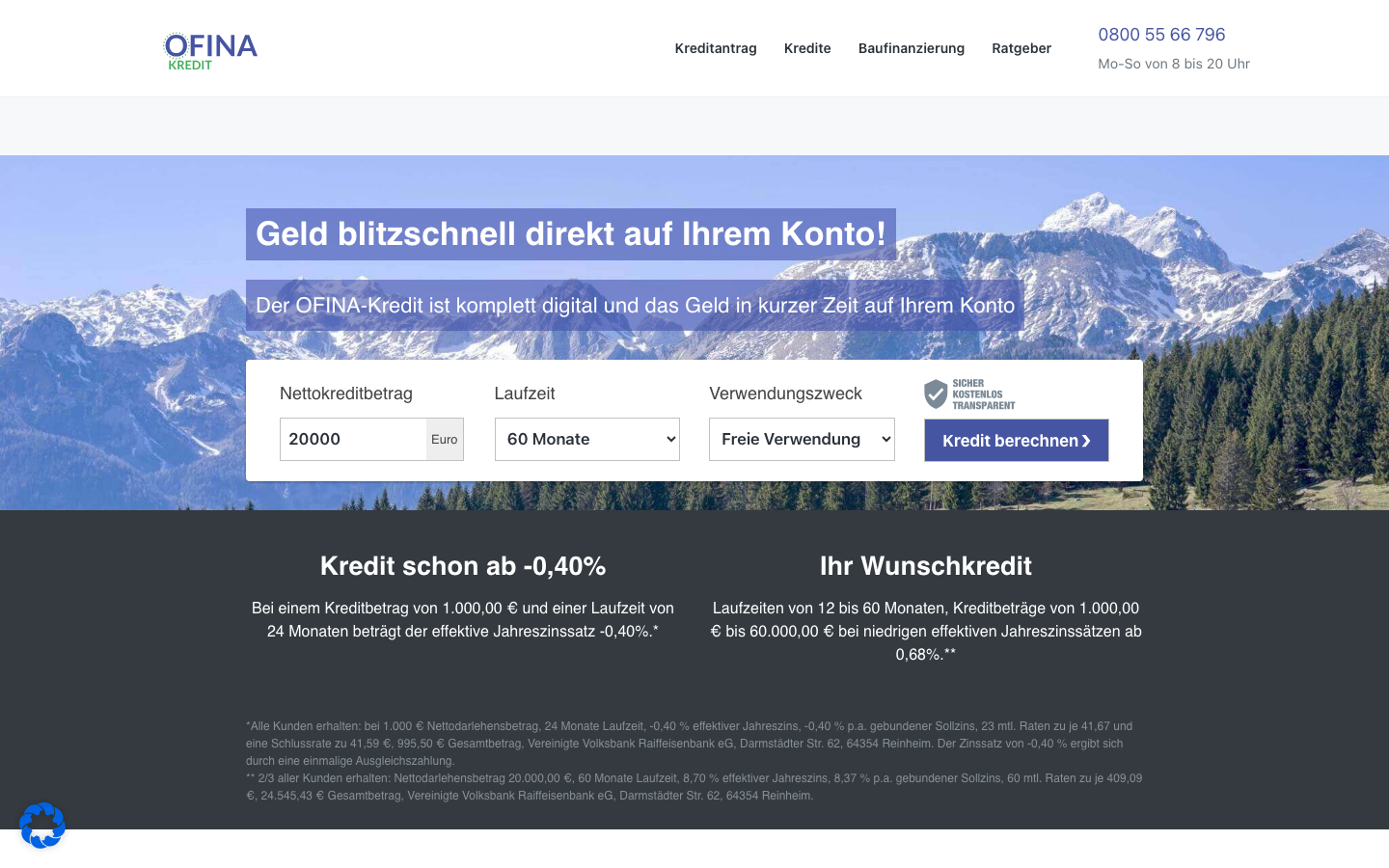
Task: Click the 'Verwendungszweck' label
Action: pos(785,393)
